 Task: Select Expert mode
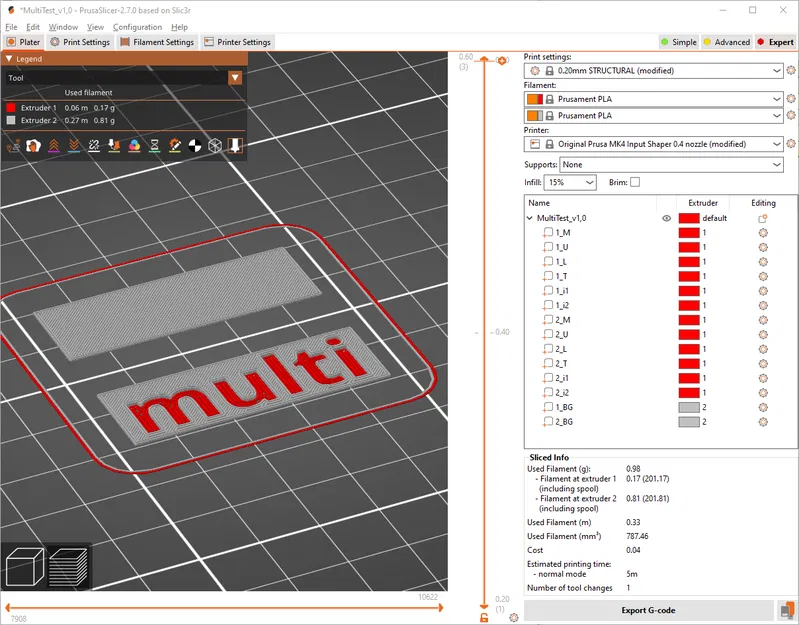click(x=776, y=42)
